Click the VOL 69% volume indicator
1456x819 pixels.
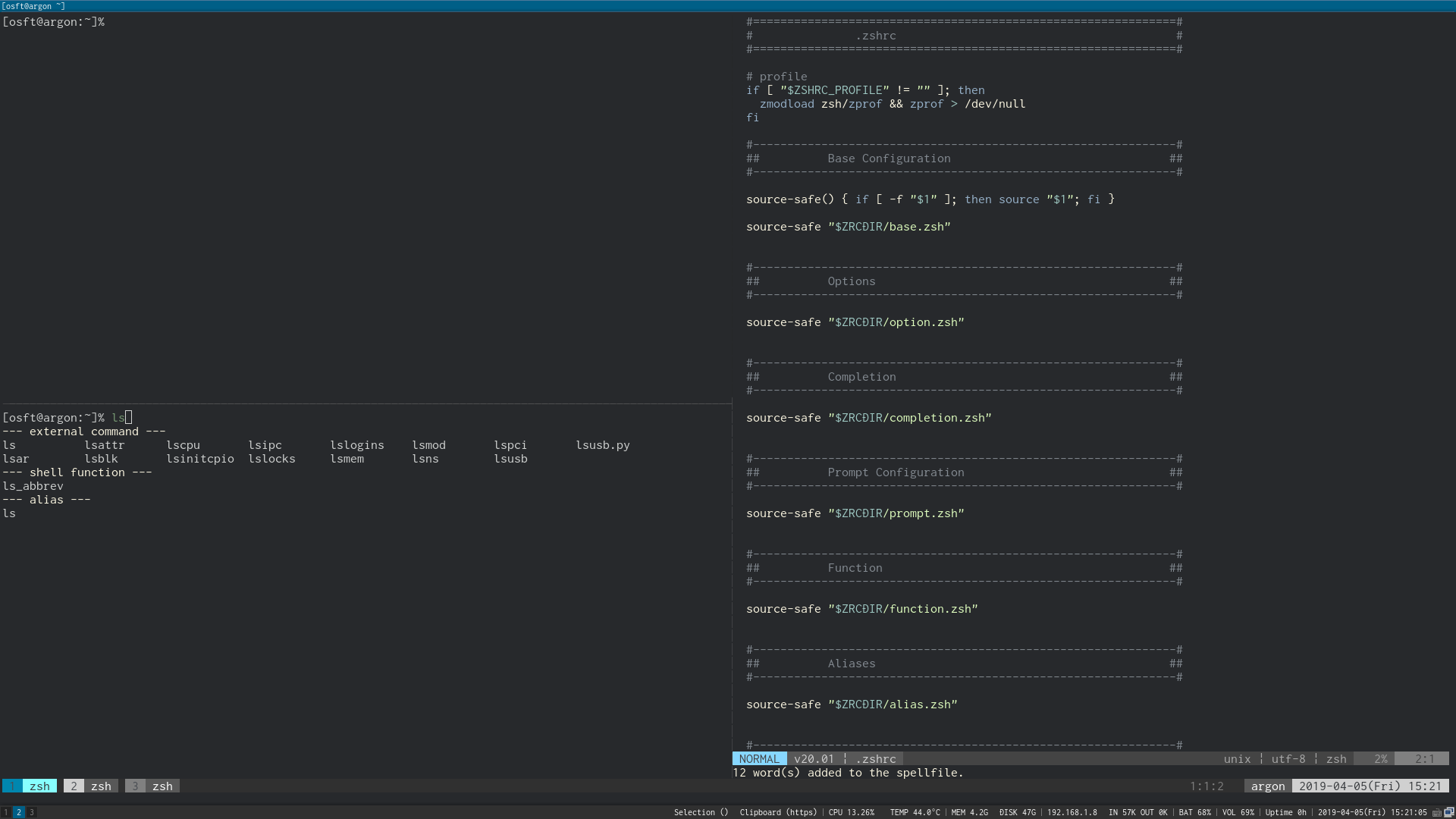[x=1238, y=812]
